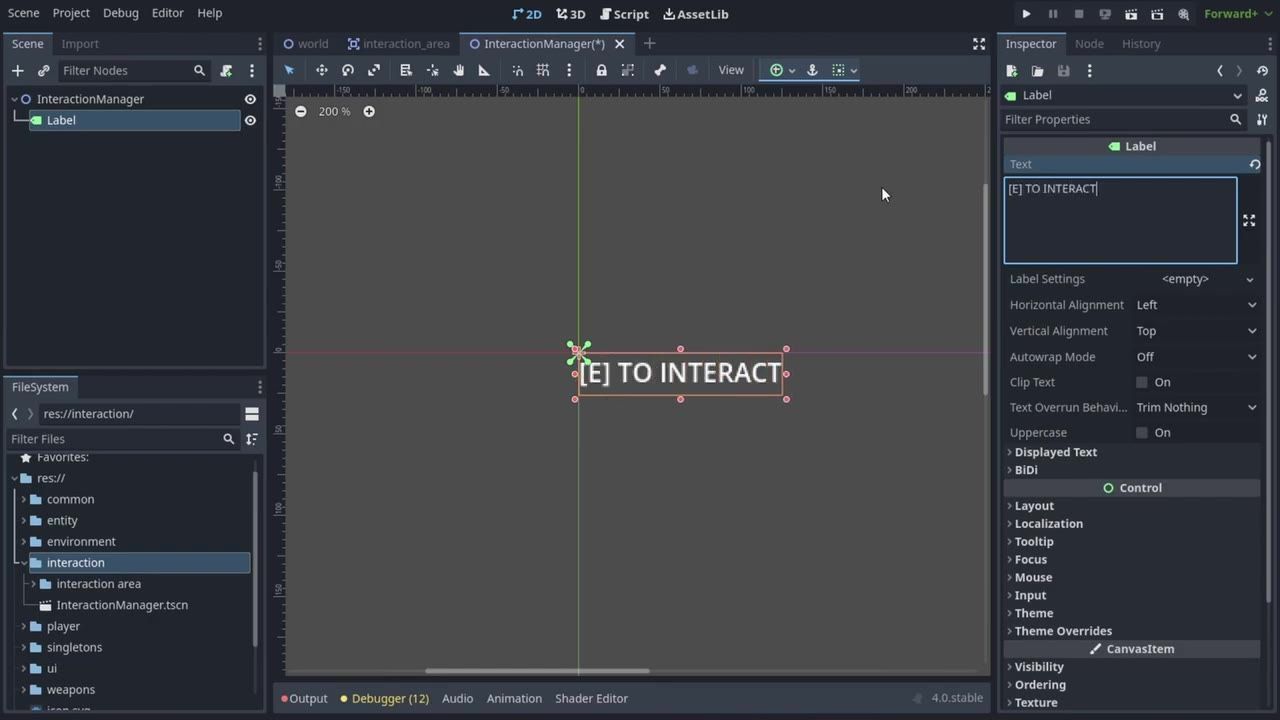The height and width of the screenshot is (720, 1280).
Task: Enable the Uppercase checkbox
Action: (1142, 433)
